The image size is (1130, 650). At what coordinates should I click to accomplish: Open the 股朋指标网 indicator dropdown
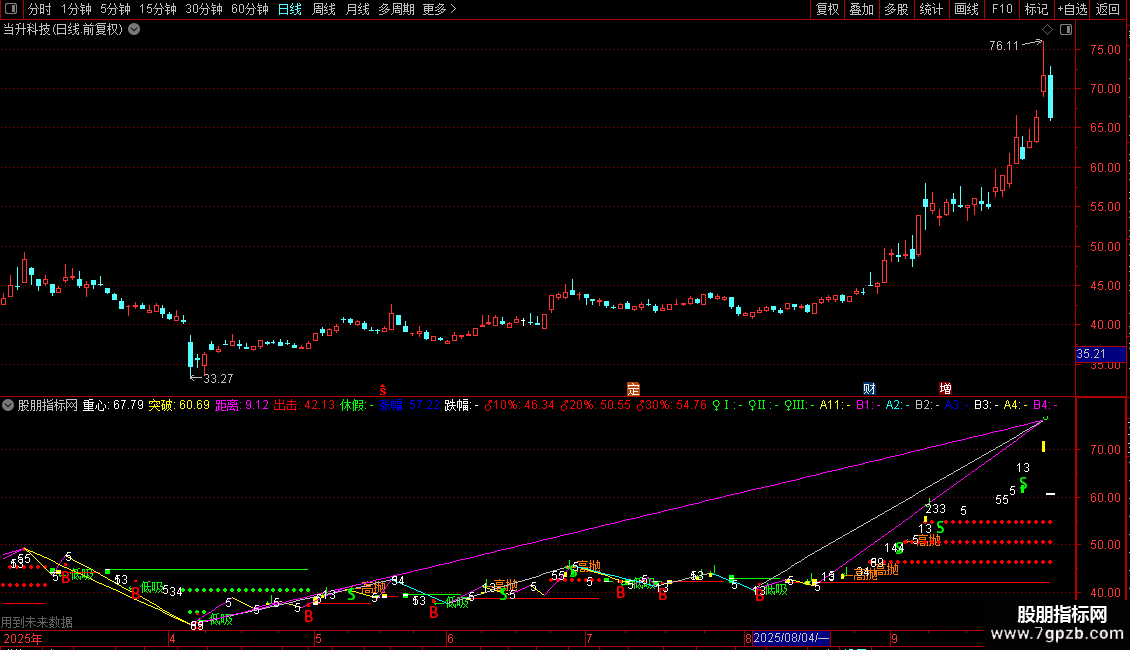point(8,405)
